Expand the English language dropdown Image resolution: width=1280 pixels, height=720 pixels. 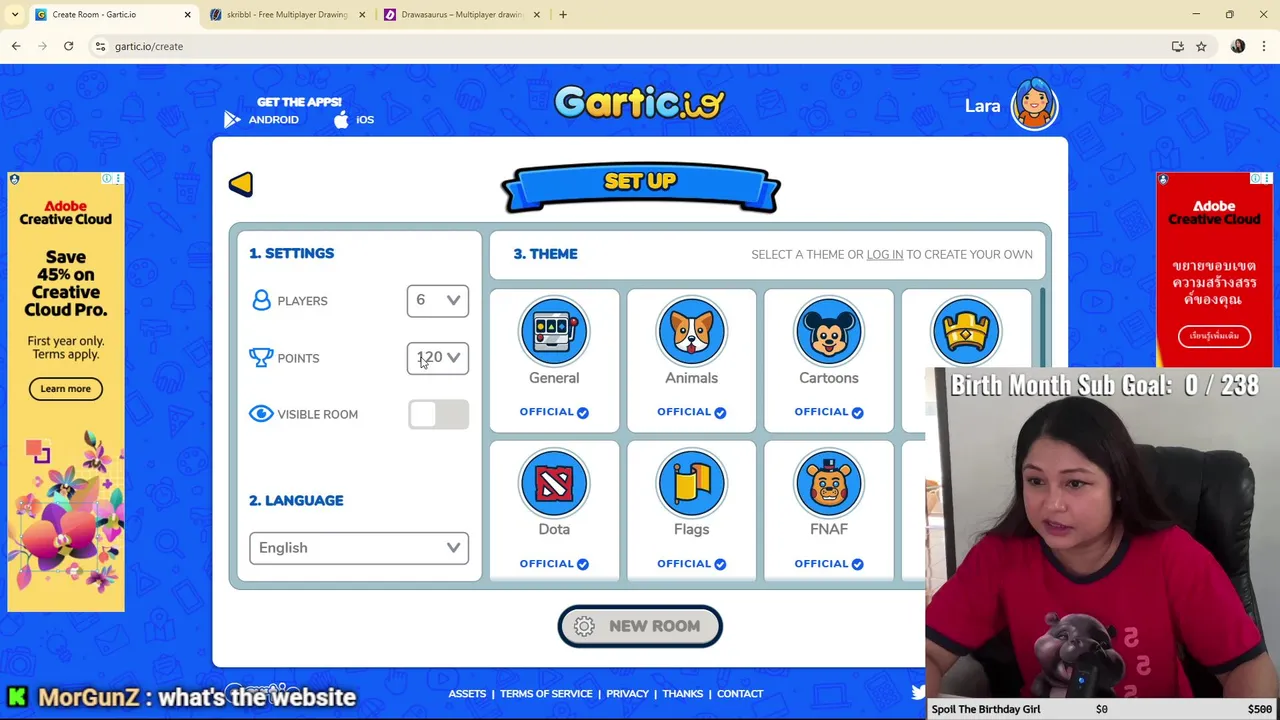click(359, 548)
